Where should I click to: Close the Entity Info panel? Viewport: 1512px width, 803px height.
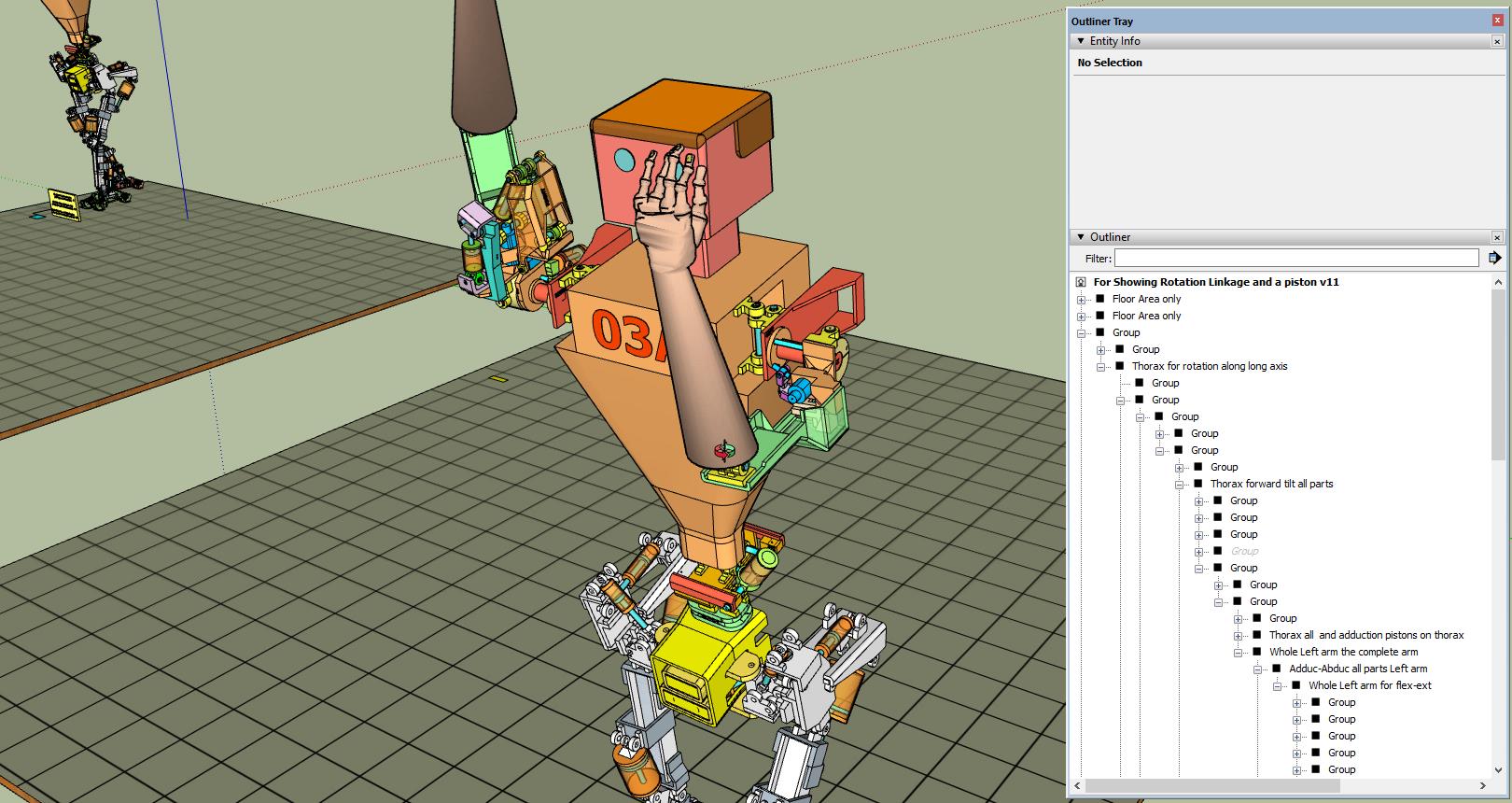[x=1497, y=41]
